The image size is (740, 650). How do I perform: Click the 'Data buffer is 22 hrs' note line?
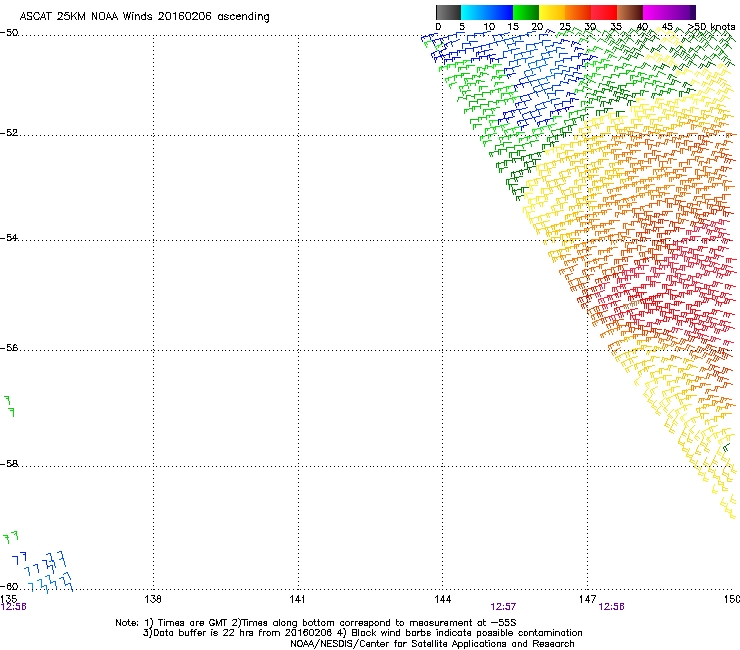(x=362, y=633)
